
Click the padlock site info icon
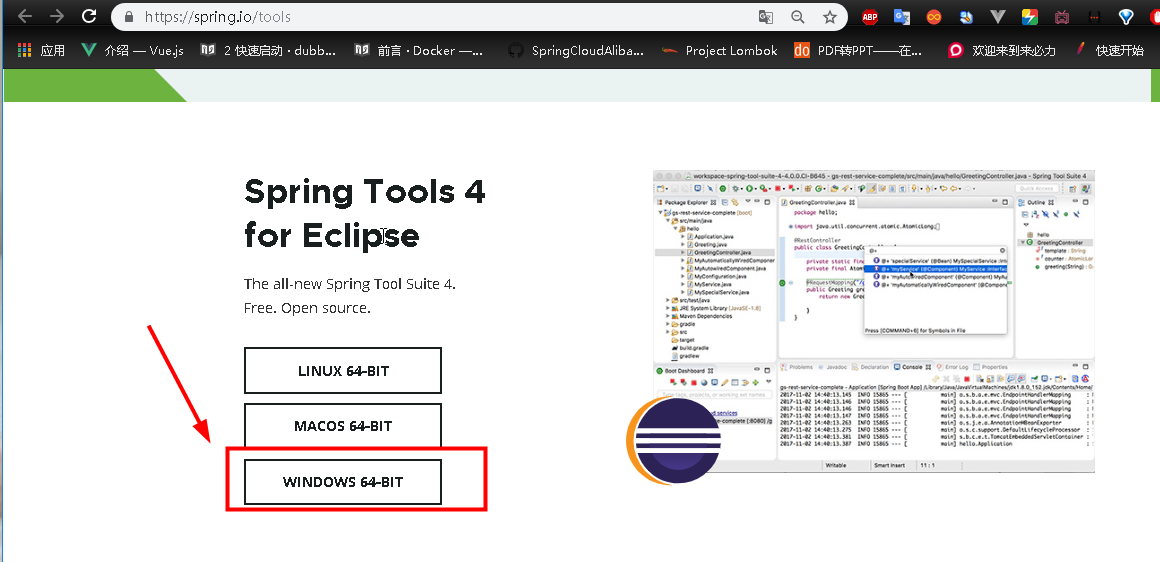pyautogui.click(x=129, y=17)
